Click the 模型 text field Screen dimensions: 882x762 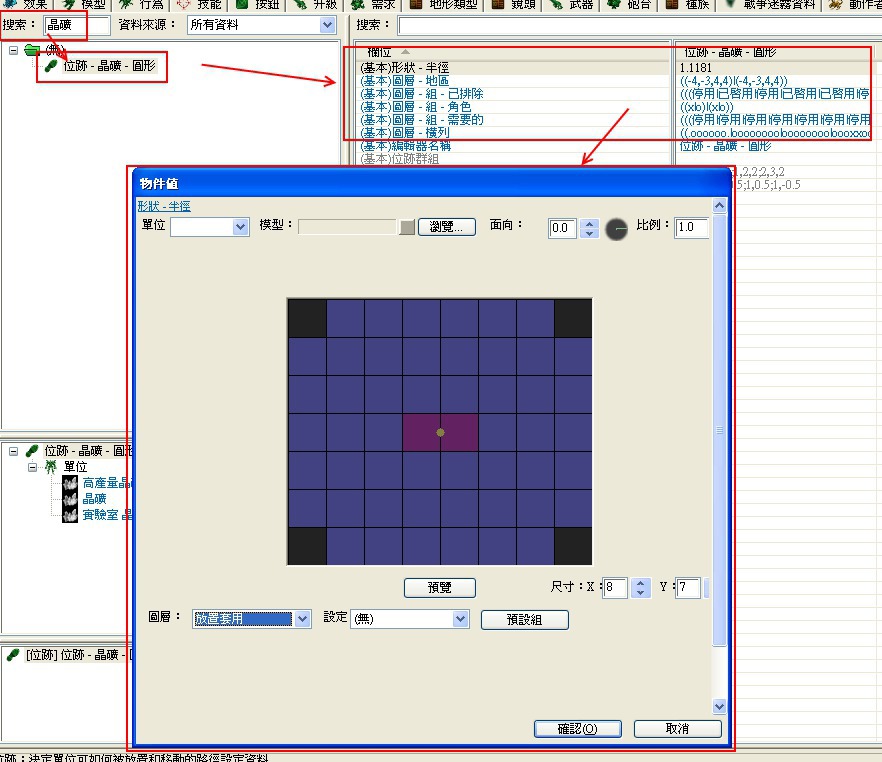347,227
